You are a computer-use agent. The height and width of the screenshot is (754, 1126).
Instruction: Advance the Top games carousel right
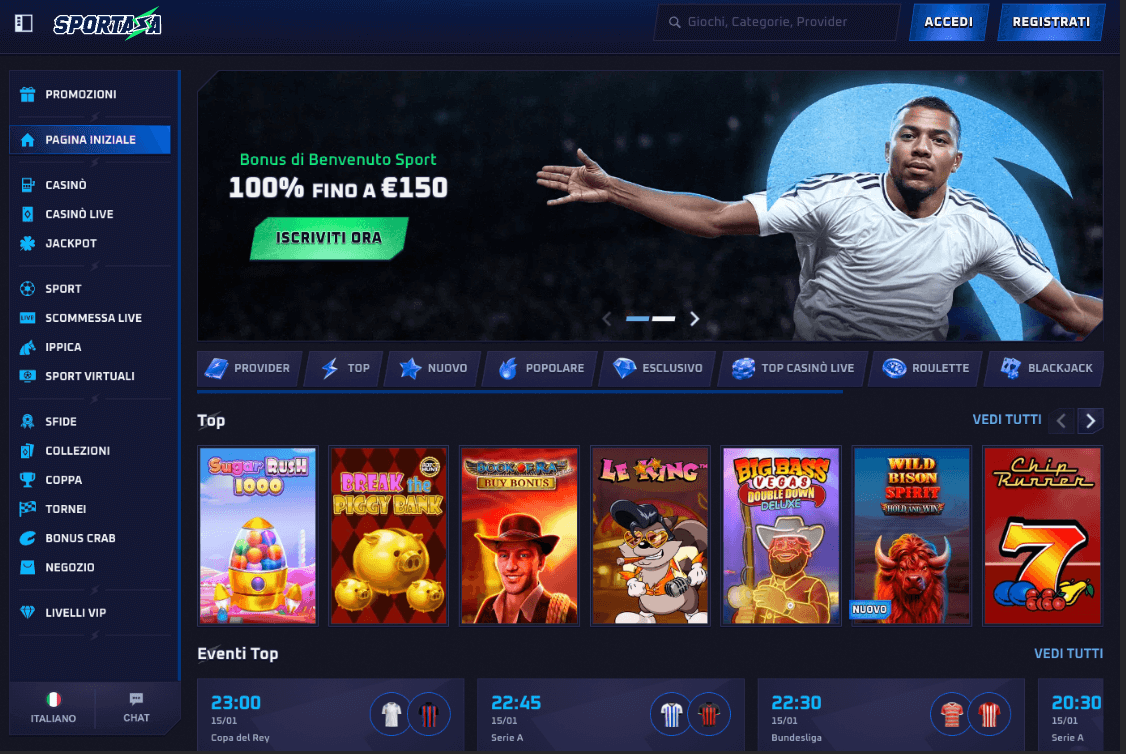[x=1090, y=421]
